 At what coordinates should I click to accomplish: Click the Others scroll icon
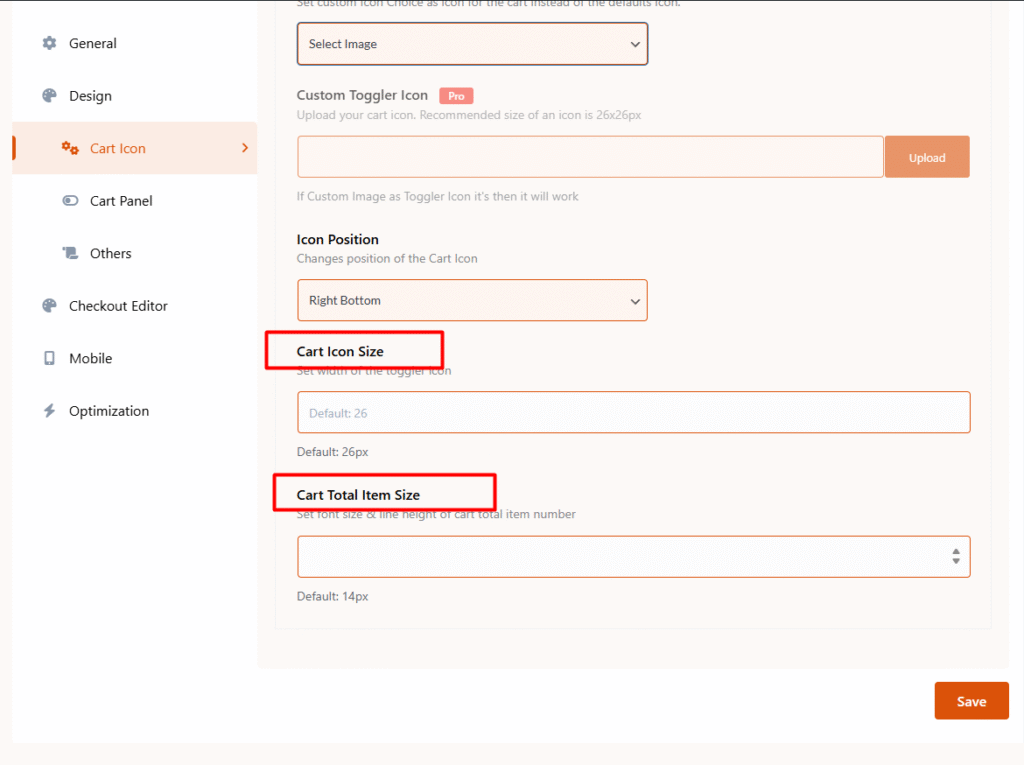(70, 253)
